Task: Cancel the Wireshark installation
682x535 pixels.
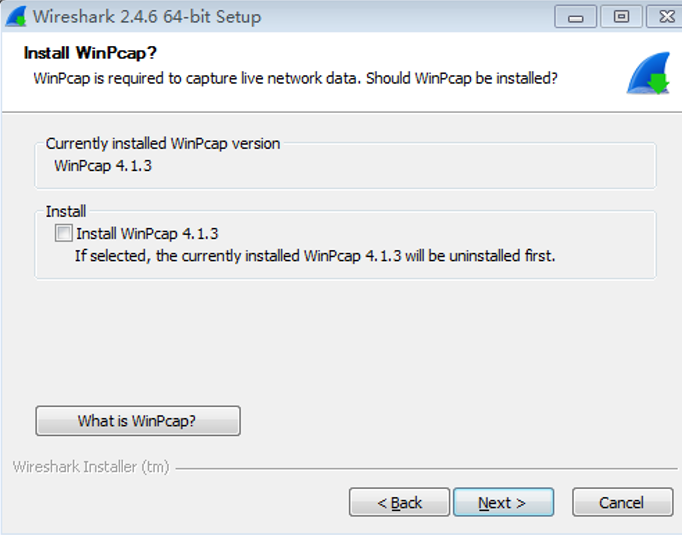Action: click(x=622, y=502)
